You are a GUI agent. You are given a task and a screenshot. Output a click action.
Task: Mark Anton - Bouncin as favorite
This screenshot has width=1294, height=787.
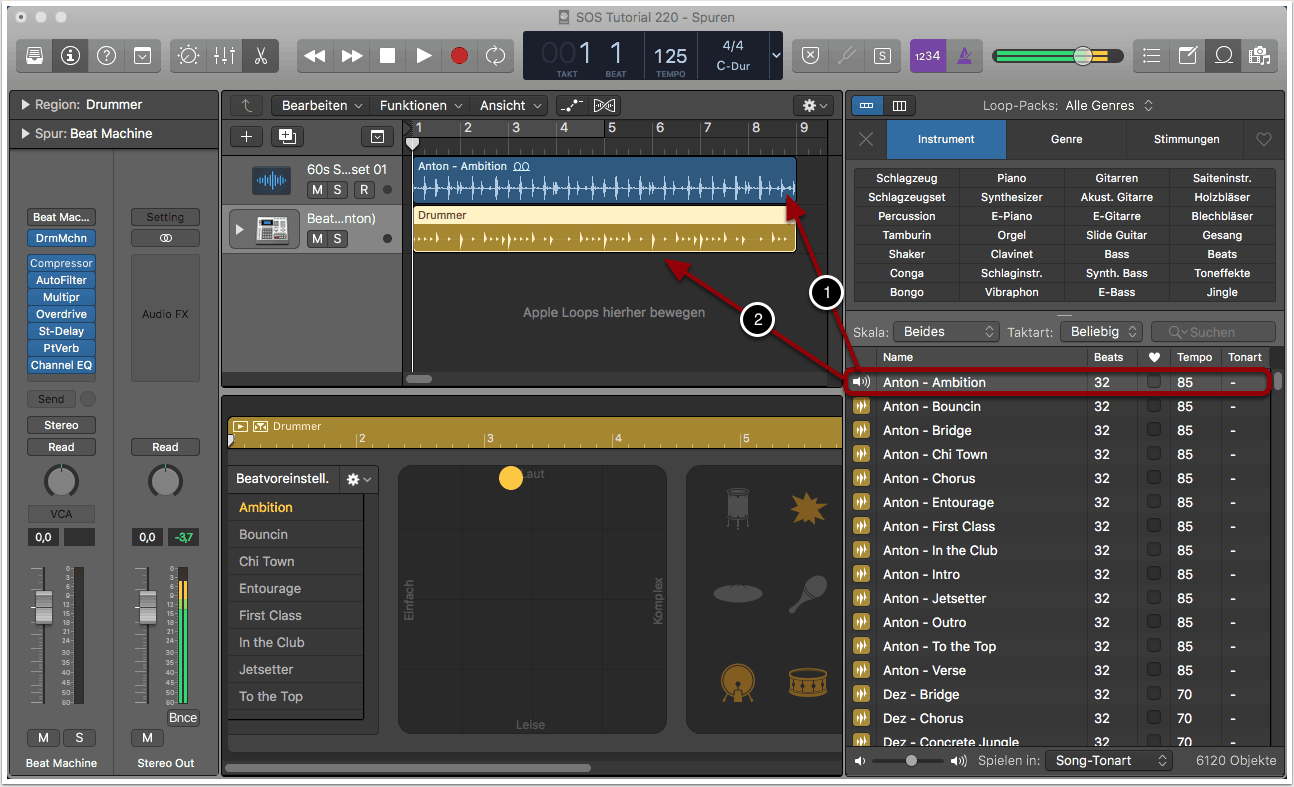coord(1154,406)
